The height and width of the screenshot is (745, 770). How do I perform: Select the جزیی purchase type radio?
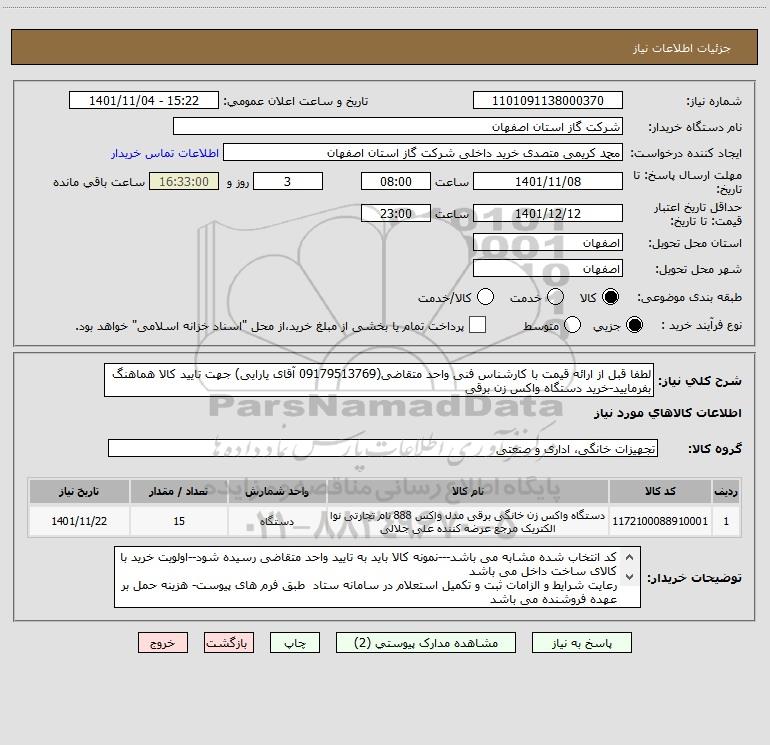coord(634,325)
